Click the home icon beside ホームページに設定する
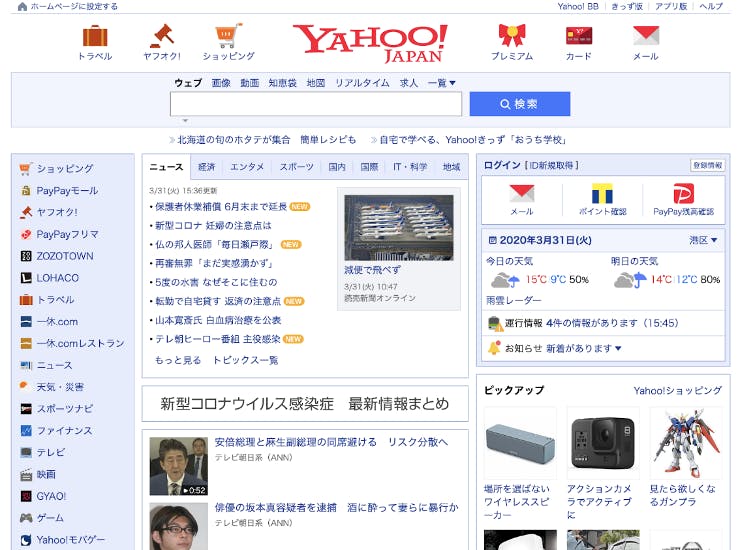 [x=22, y=7]
